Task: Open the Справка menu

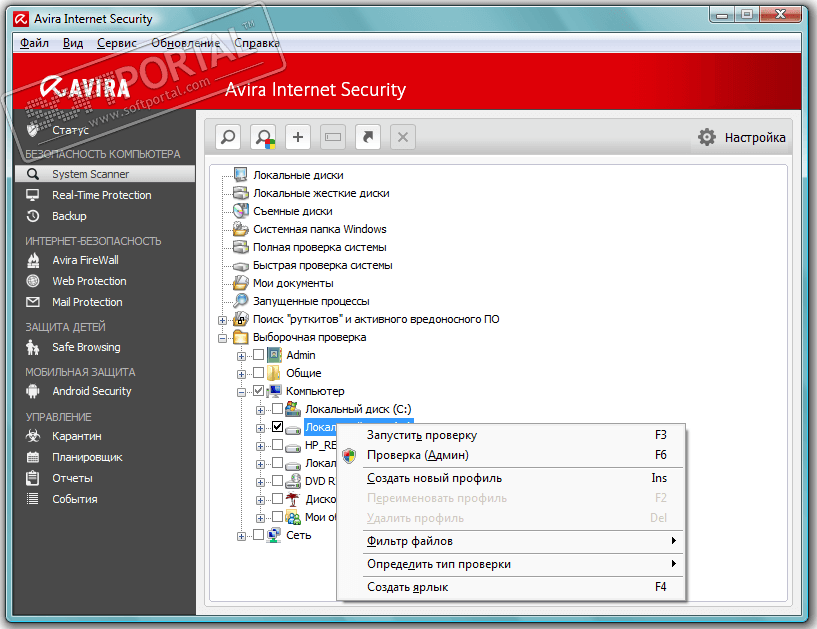Action: (x=257, y=43)
